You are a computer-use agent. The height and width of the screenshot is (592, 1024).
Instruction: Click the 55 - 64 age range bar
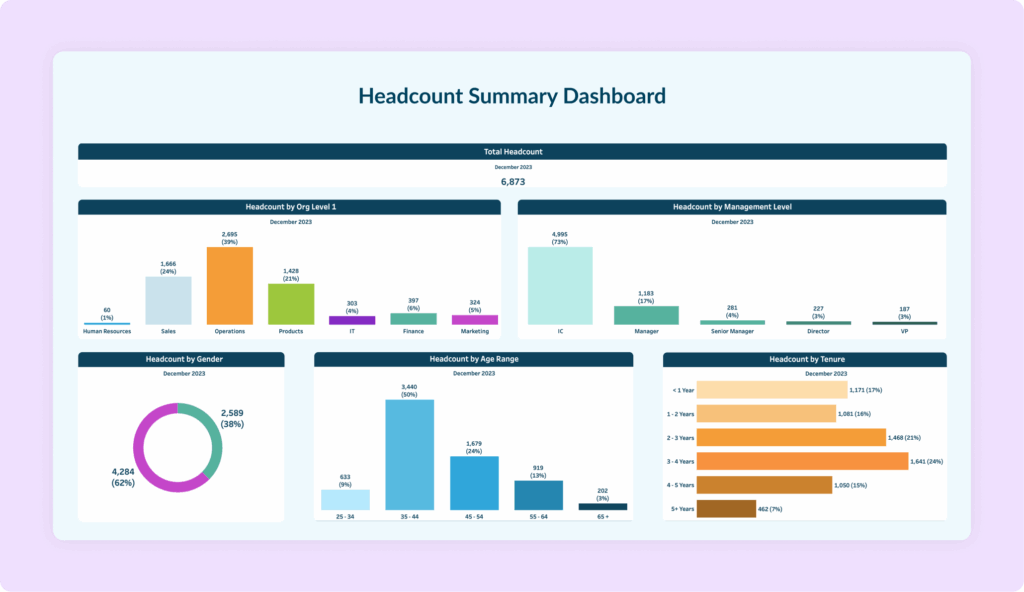tap(538, 495)
